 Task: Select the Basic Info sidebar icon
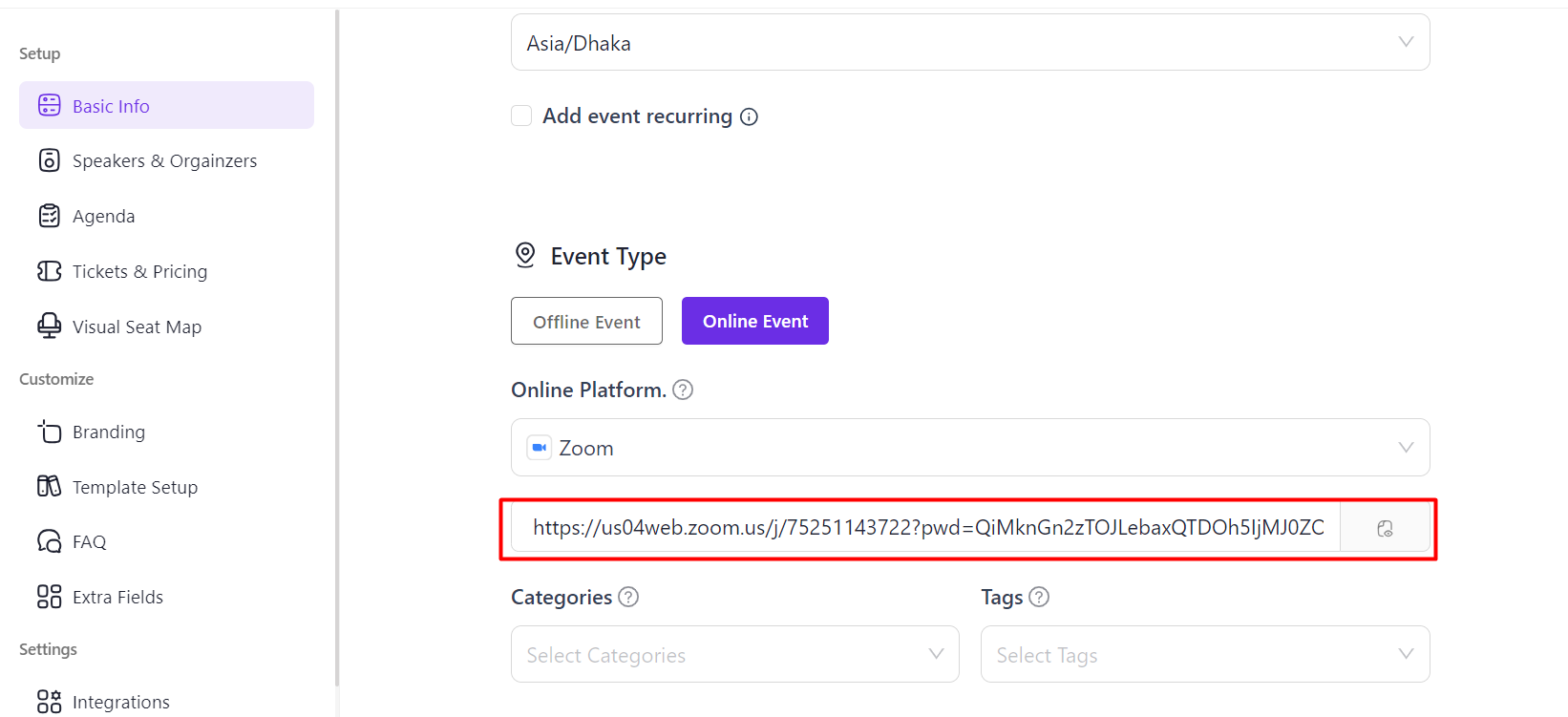[49, 105]
